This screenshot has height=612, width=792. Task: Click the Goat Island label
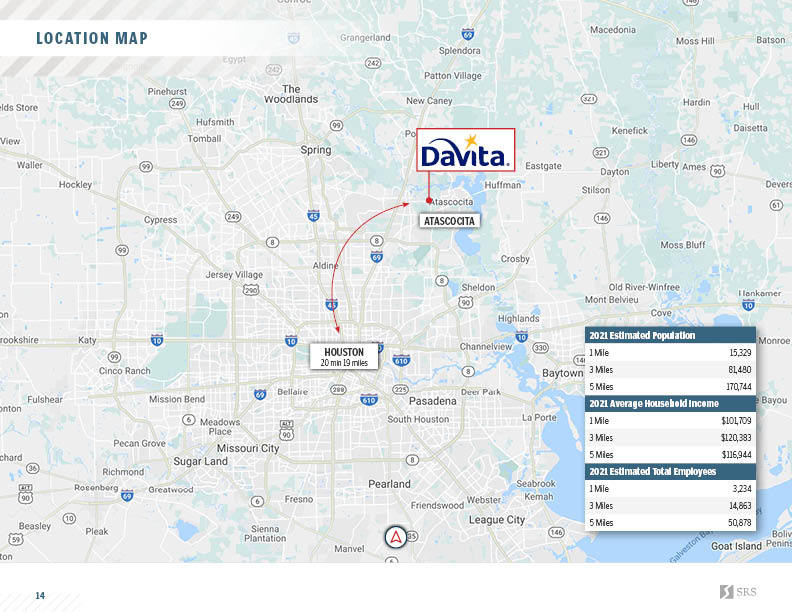tap(736, 546)
